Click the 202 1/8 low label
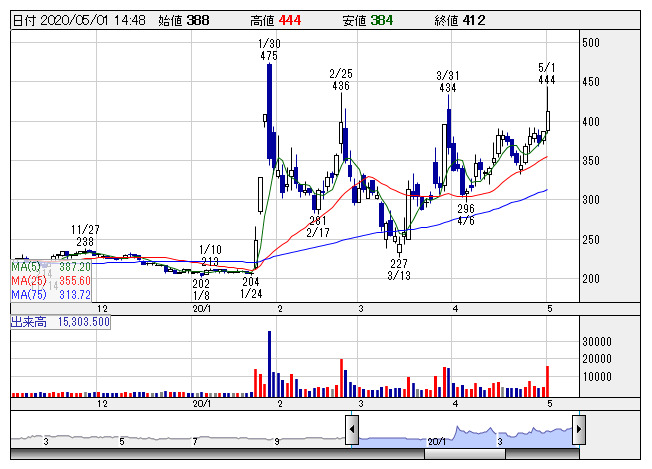Screen dimensions: 652x469 [x=201, y=289]
